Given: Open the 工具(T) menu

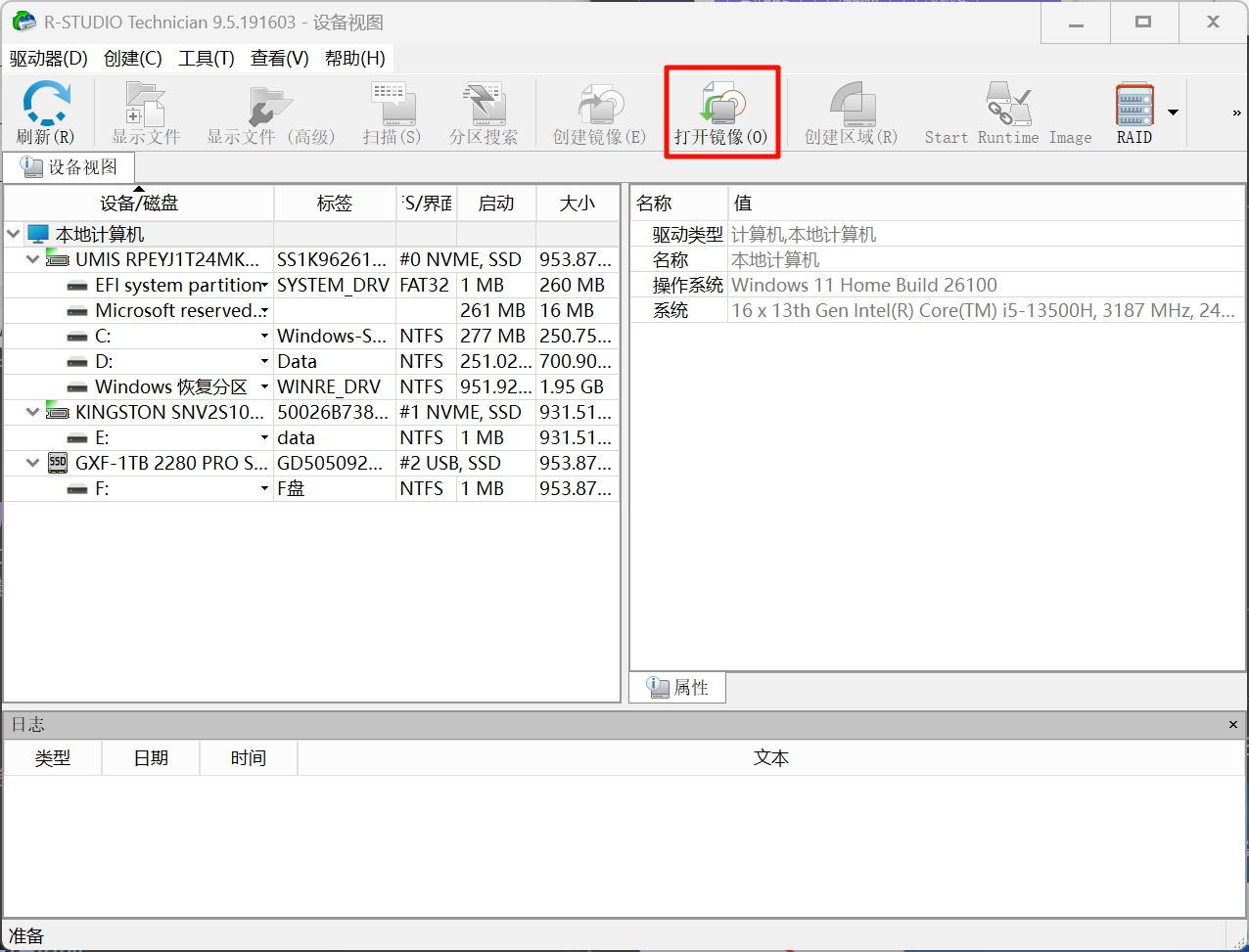Looking at the screenshot, I should pyautogui.click(x=206, y=59).
